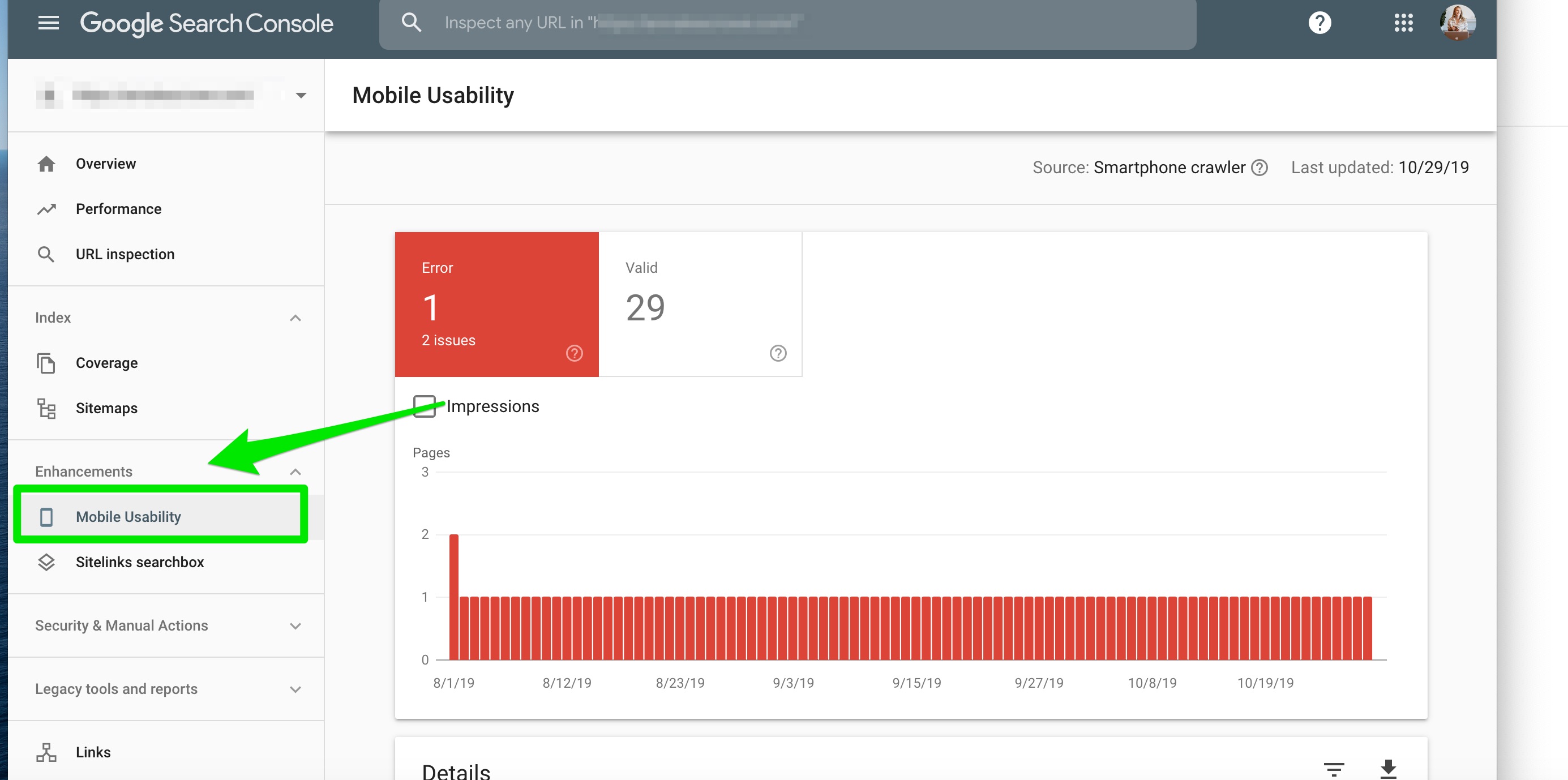Click the Overview home icon
The width and height of the screenshot is (1568, 780).
pos(46,164)
